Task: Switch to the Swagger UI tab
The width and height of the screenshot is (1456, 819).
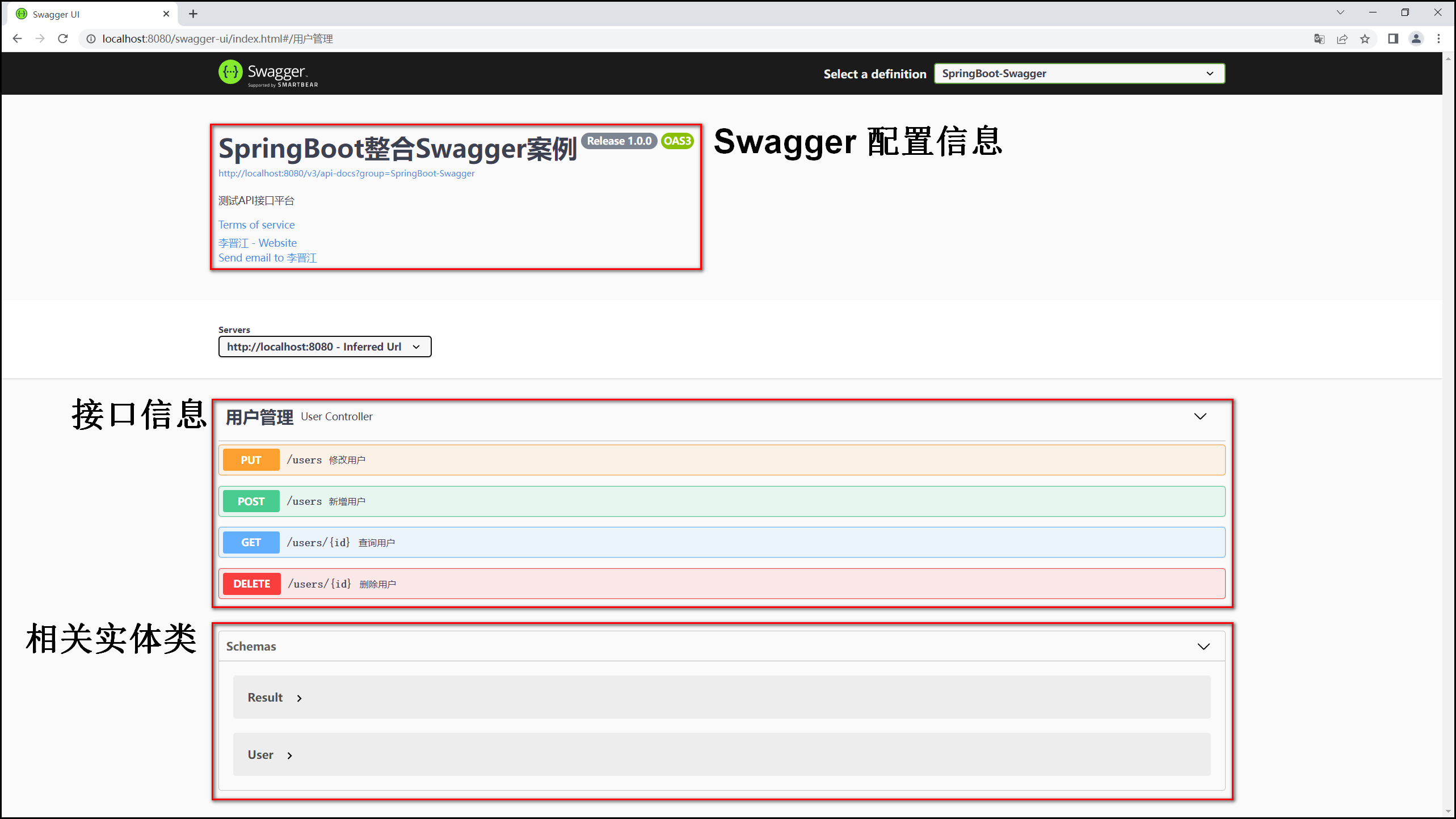Action: (94, 14)
